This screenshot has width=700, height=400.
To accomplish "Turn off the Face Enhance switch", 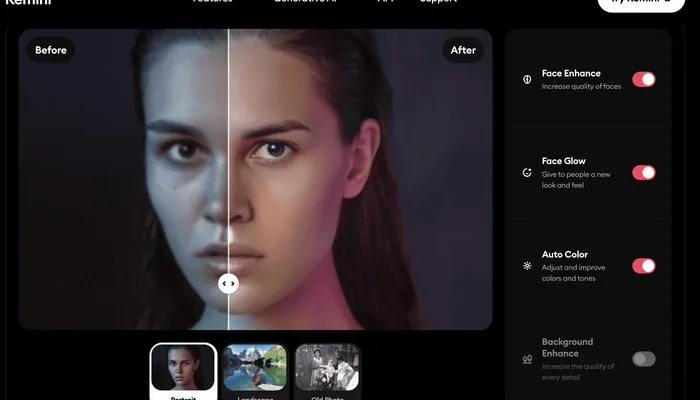I will pyautogui.click(x=644, y=79).
